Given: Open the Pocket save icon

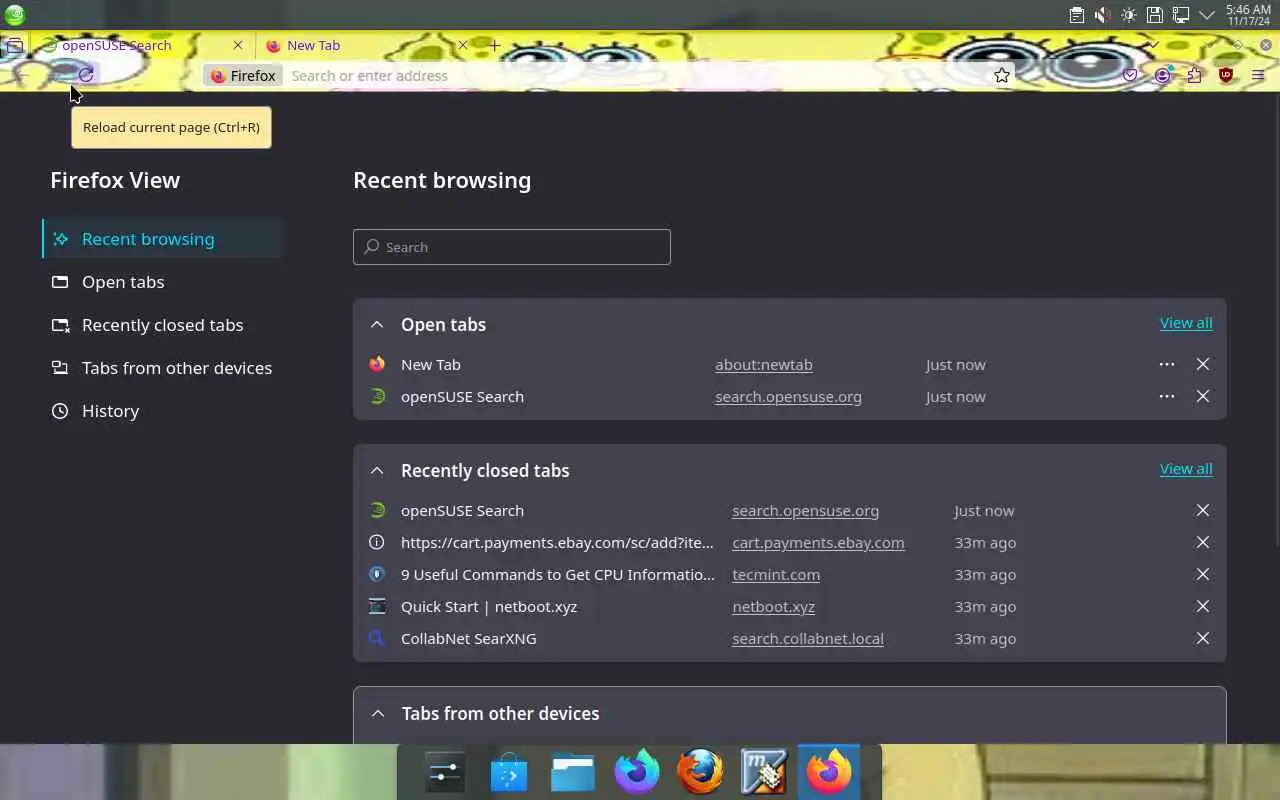Looking at the screenshot, I should pos(1130,75).
